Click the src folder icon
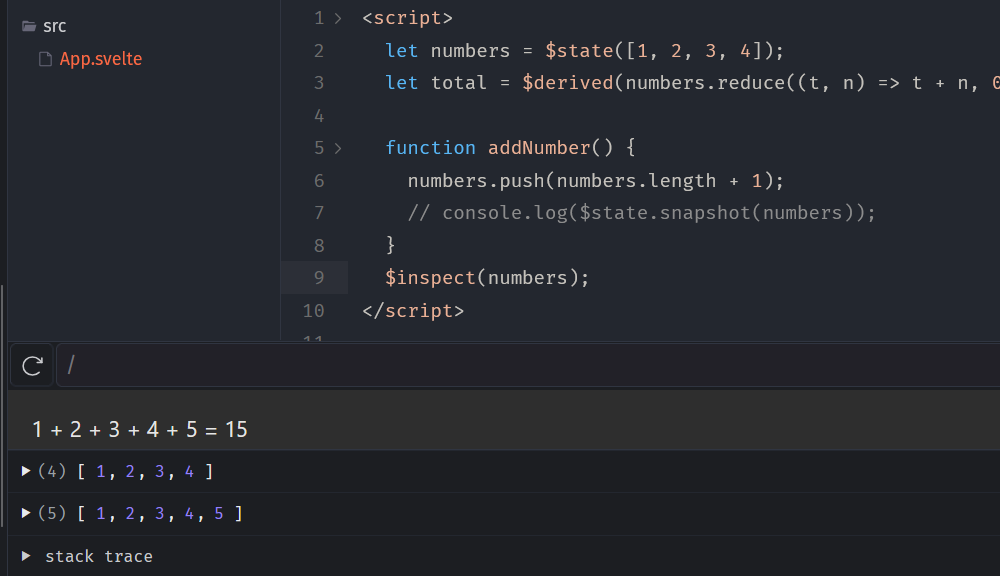Image resolution: width=1000 pixels, height=576 pixels. coord(29,26)
